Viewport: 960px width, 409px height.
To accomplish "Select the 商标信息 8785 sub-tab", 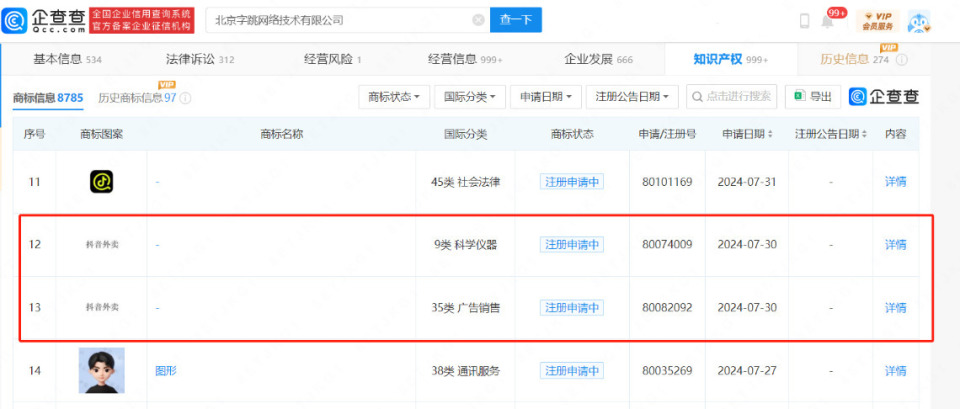I will pos(48,97).
